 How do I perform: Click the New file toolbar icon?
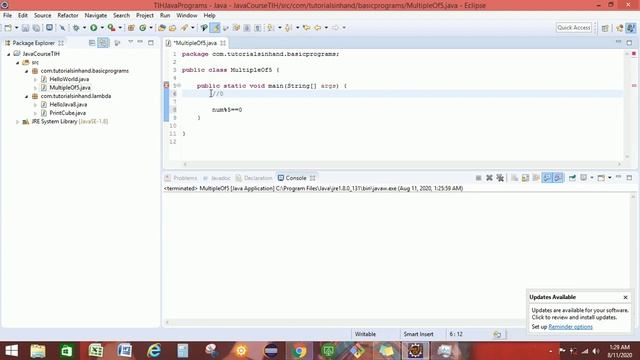[x=8, y=28]
